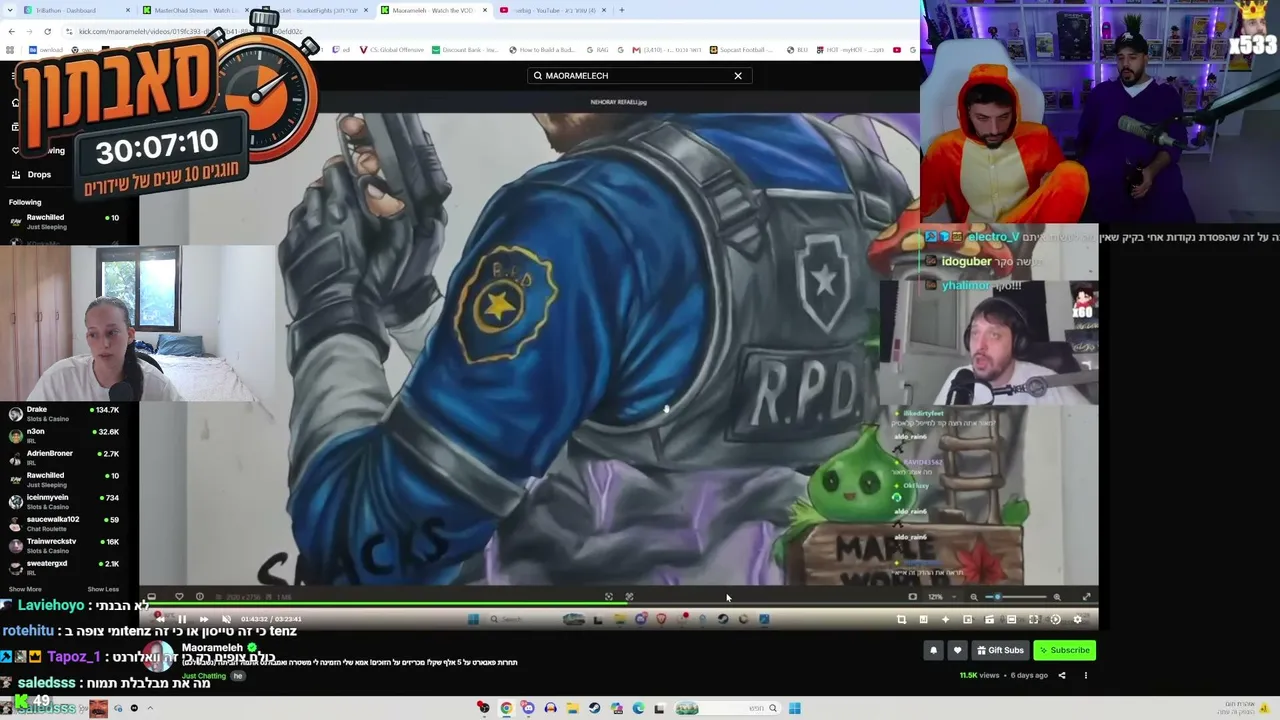
Task: Subscribe to the Maorameleh channel
Action: coord(1064,650)
